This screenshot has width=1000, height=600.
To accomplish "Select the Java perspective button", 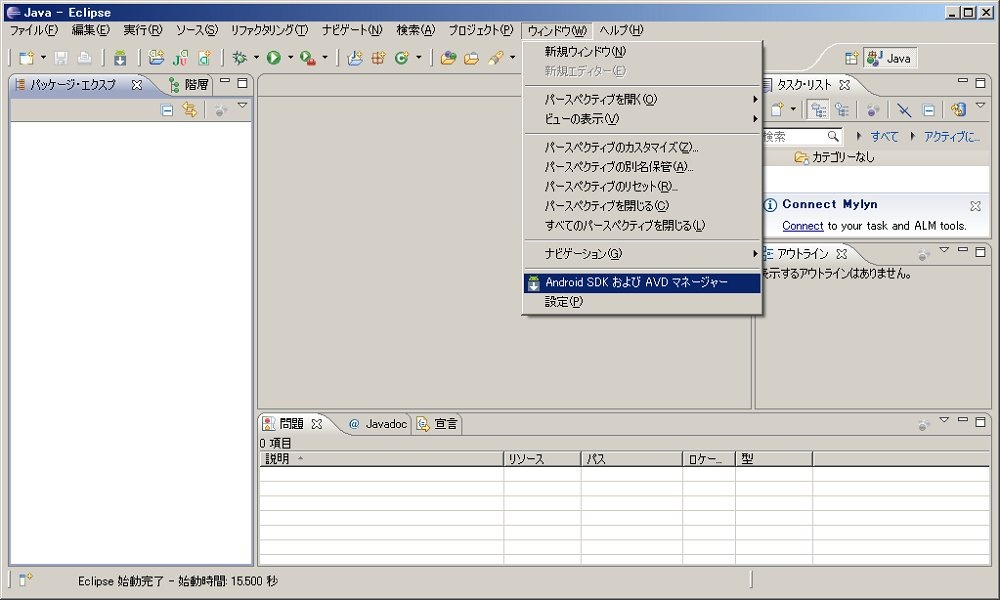I will 890,58.
